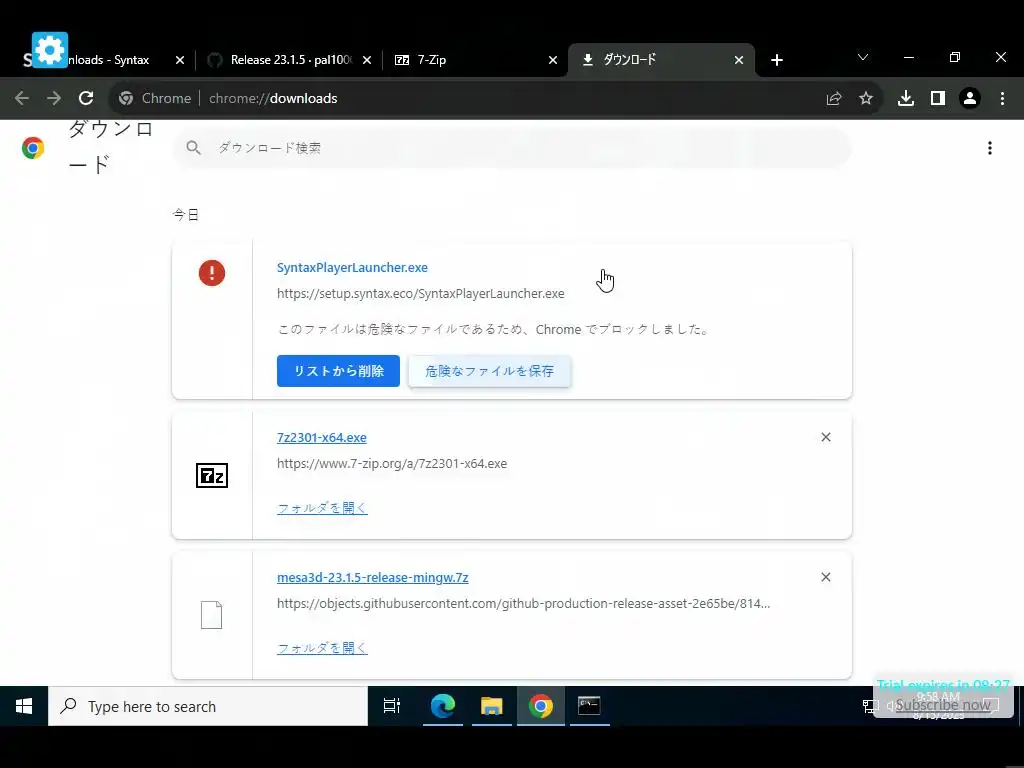This screenshot has width=1024, height=768.
Task: Reload the downloads page
Action: coord(86,98)
